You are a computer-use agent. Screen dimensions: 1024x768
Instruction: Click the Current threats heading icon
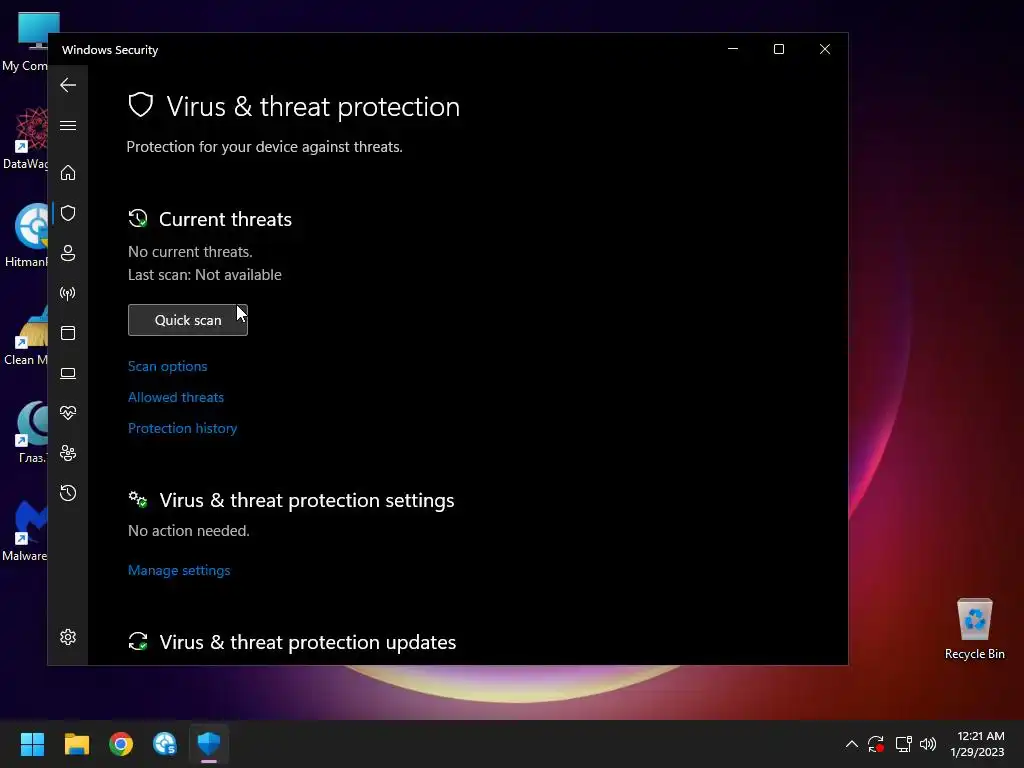tap(138, 219)
